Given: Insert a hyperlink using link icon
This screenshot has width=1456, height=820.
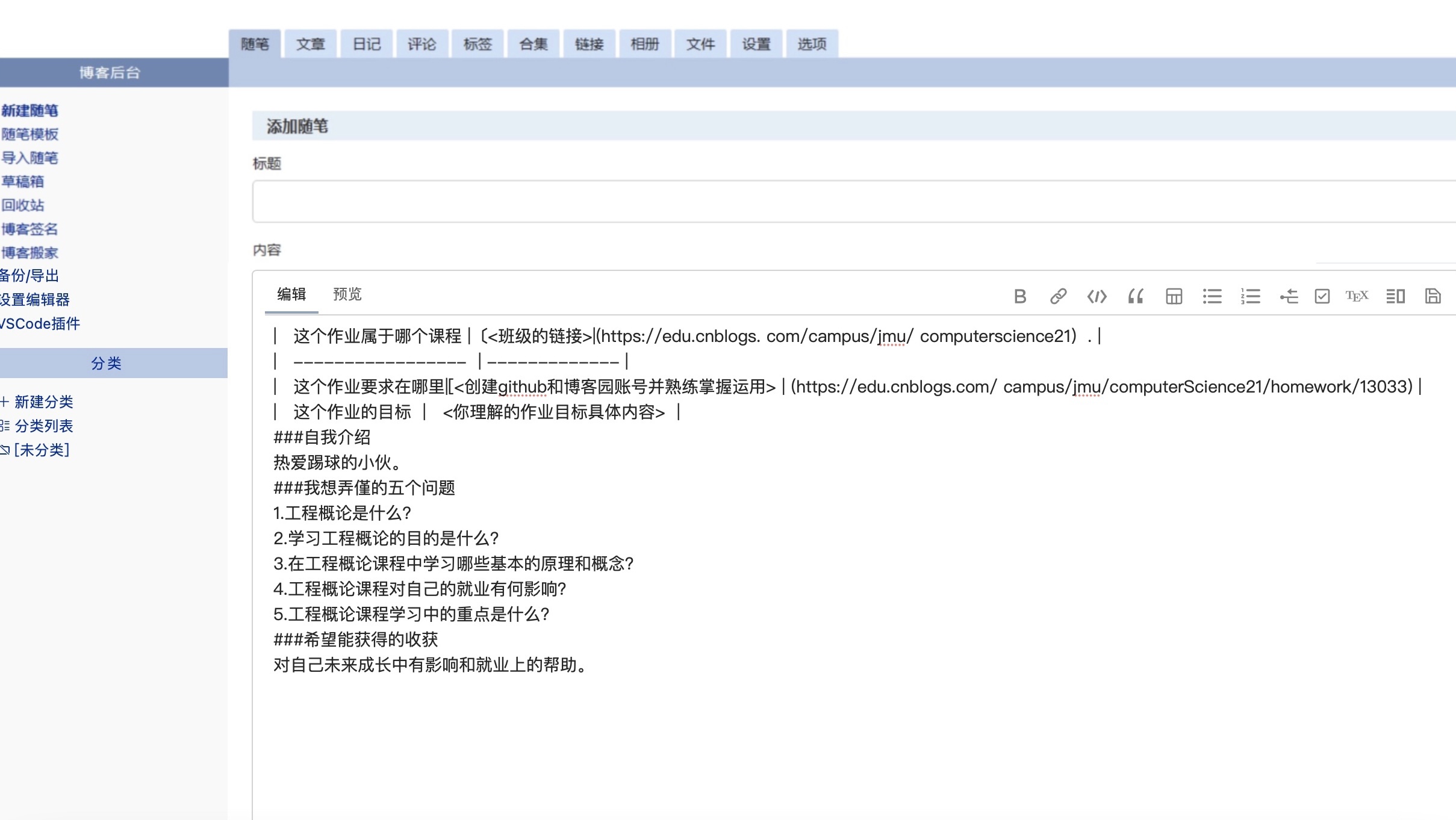Looking at the screenshot, I should coord(1058,296).
